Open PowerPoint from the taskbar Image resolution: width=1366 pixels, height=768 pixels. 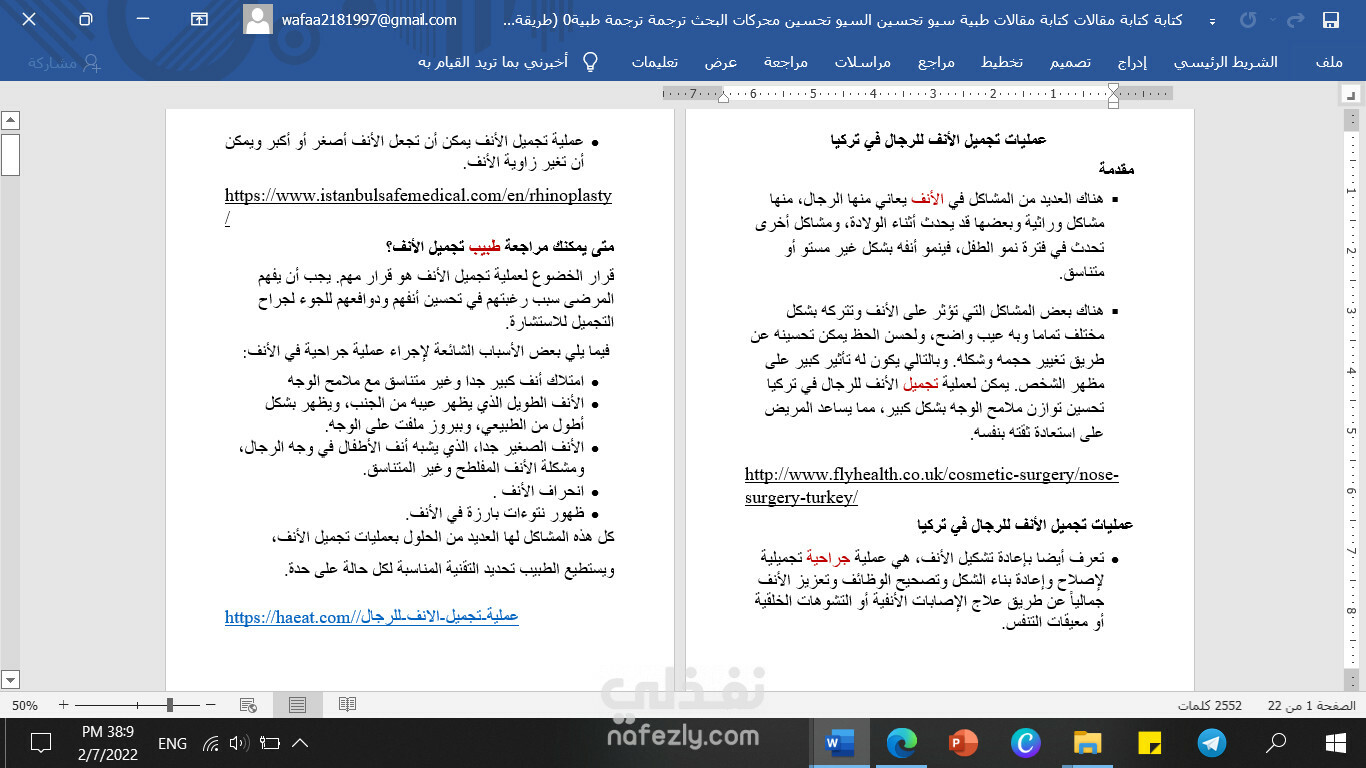click(x=962, y=743)
